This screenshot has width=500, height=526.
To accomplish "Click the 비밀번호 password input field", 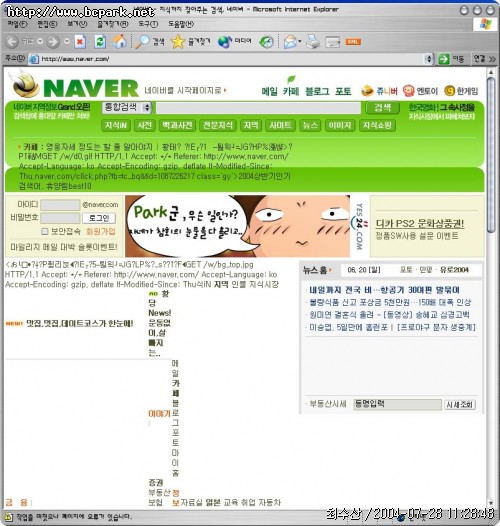I will pos(60,218).
